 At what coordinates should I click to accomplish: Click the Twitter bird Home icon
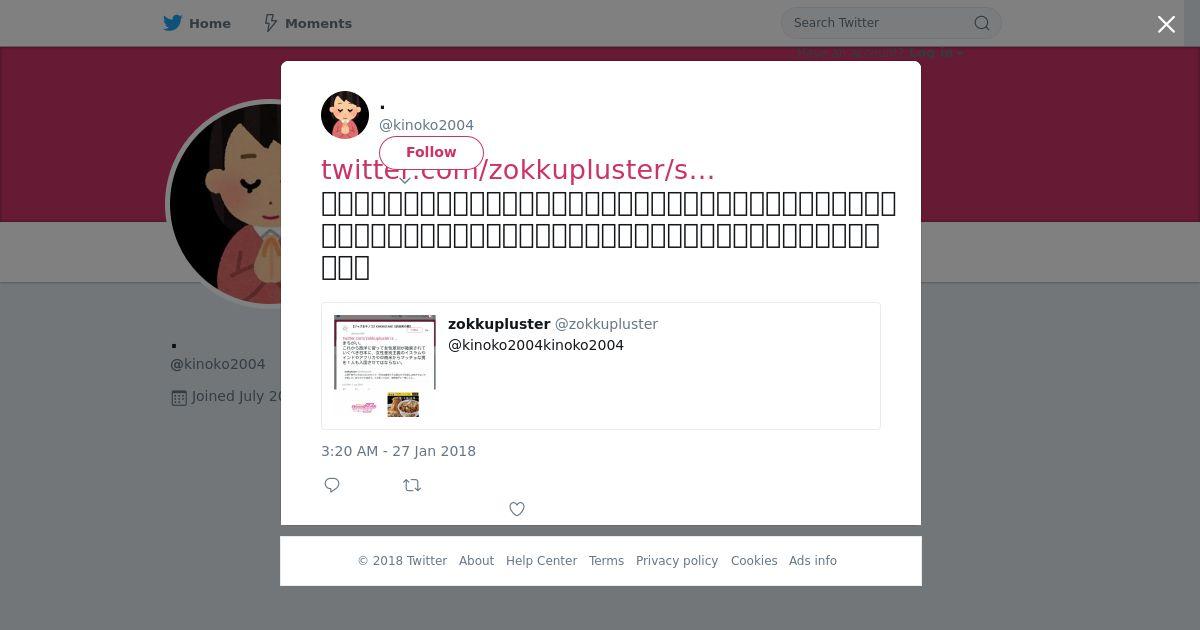click(173, 23)
